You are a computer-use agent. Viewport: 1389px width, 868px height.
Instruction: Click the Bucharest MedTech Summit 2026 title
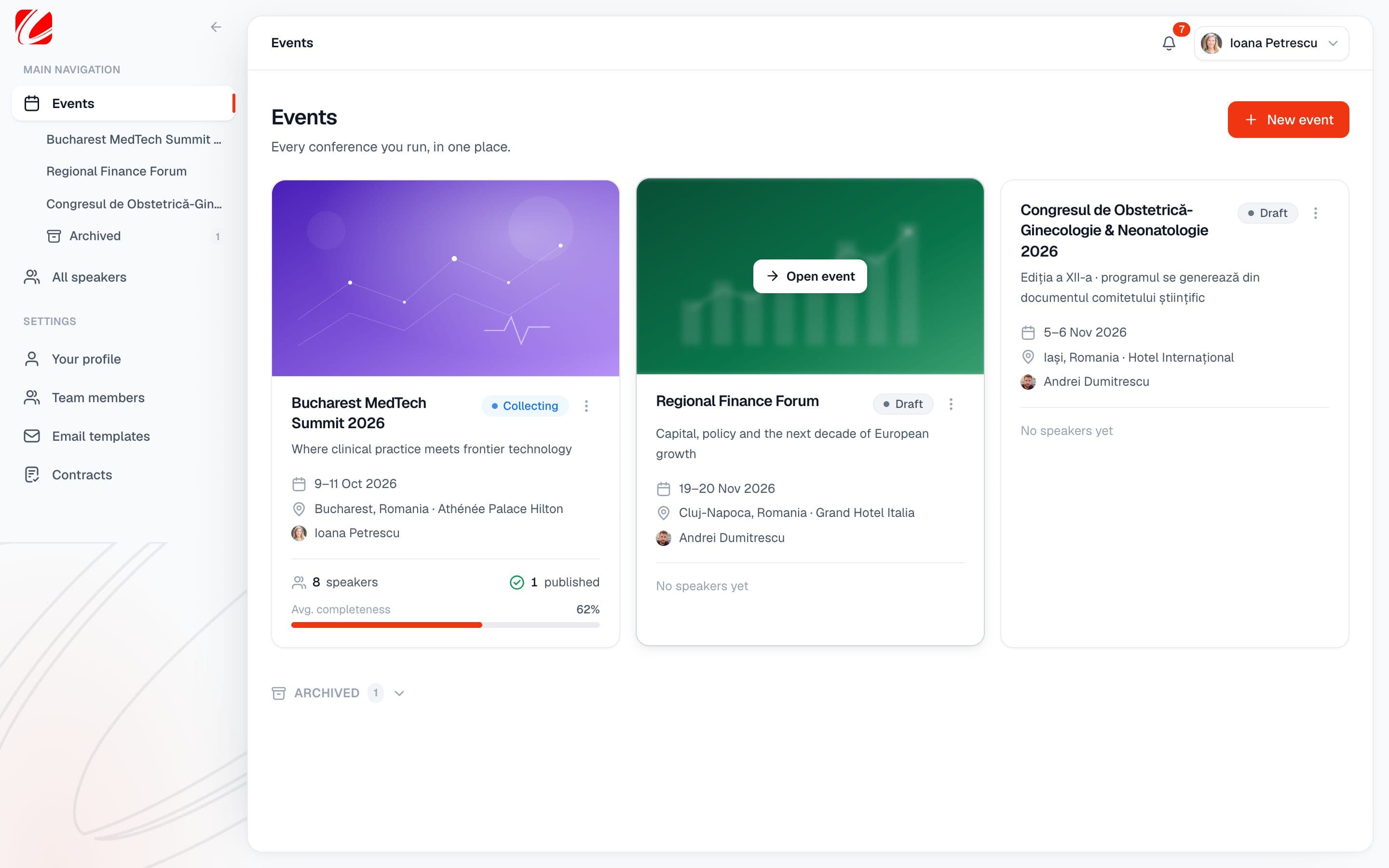(359, 413)
